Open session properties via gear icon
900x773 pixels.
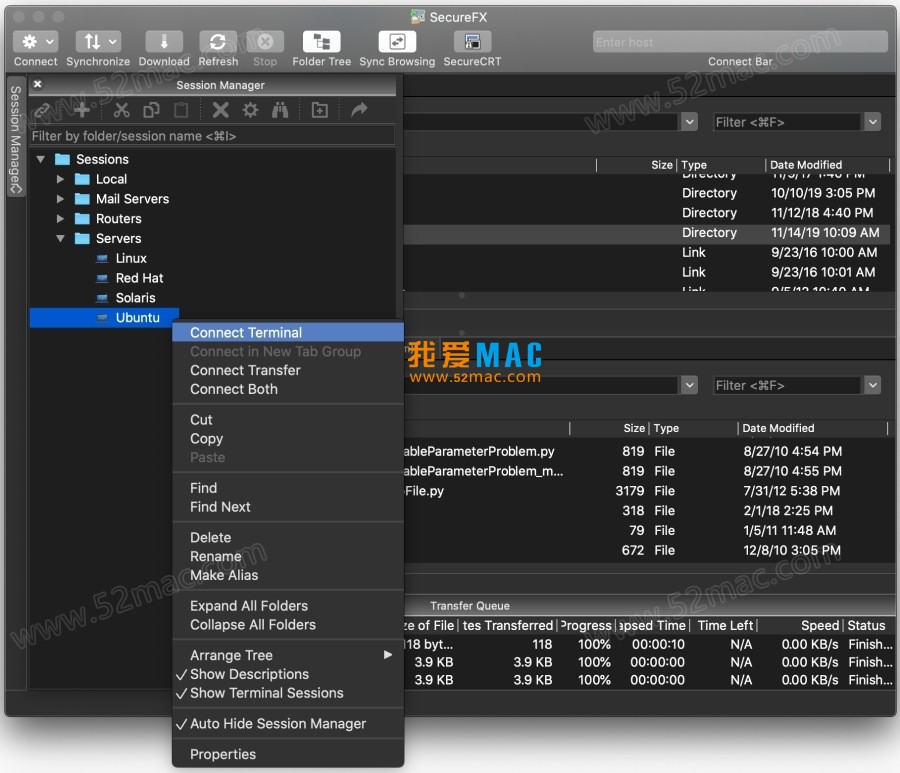click(x=250, y=110)
